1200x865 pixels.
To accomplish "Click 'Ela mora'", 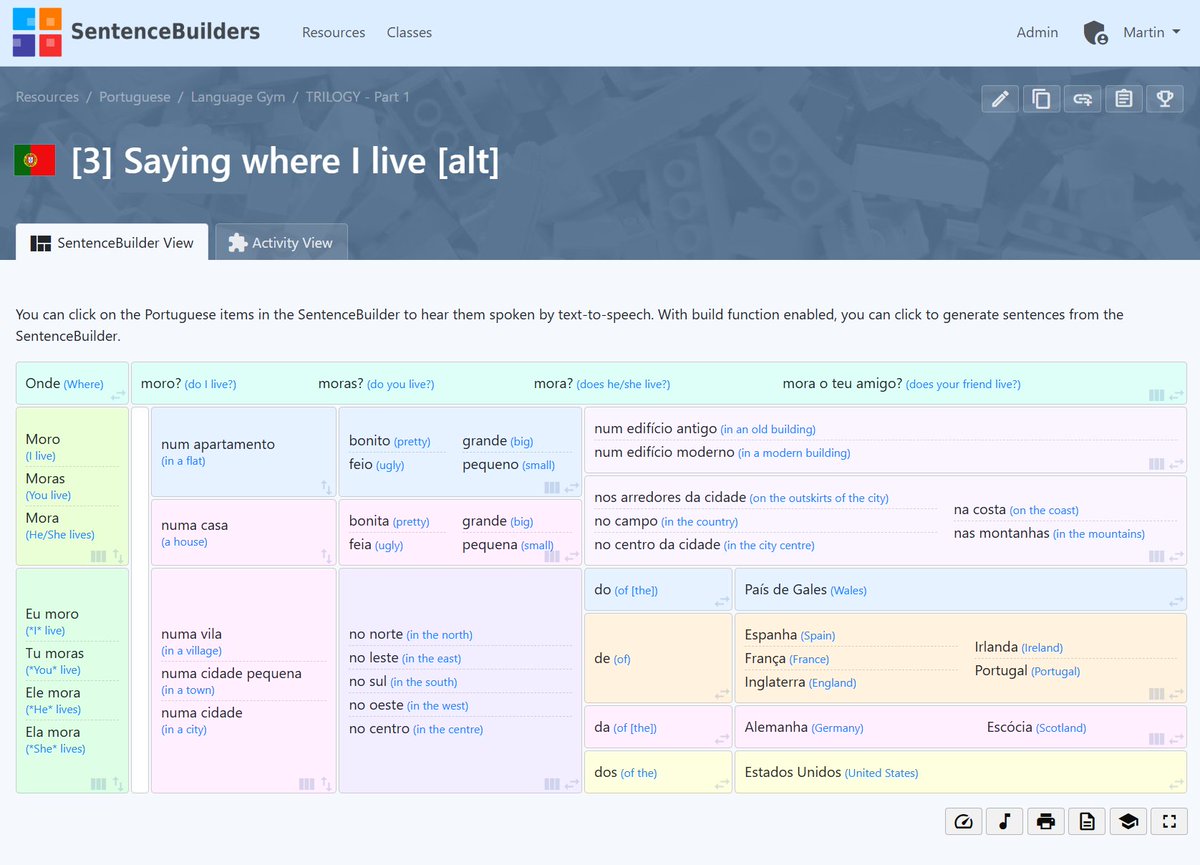I will [53, 732].
